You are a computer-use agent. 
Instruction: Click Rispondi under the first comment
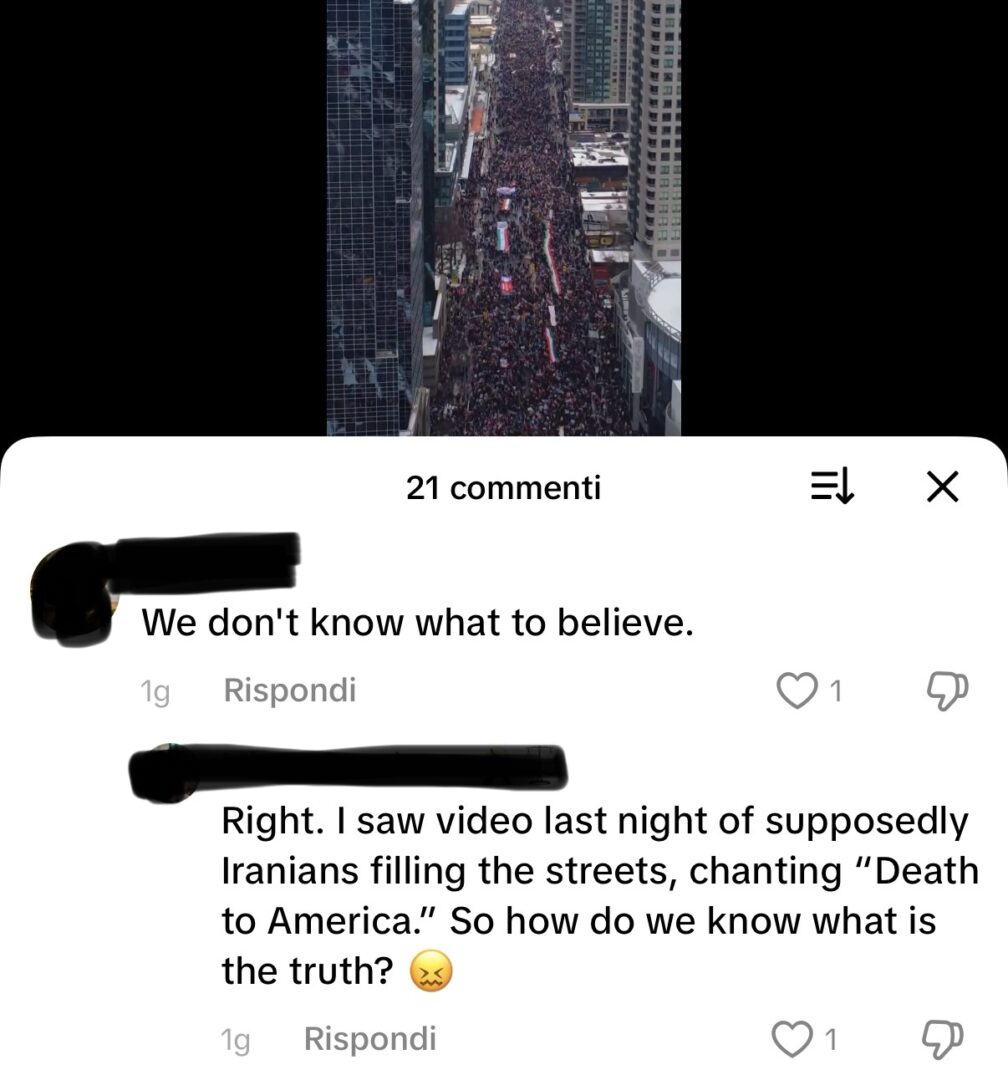[x=290, y=689]
